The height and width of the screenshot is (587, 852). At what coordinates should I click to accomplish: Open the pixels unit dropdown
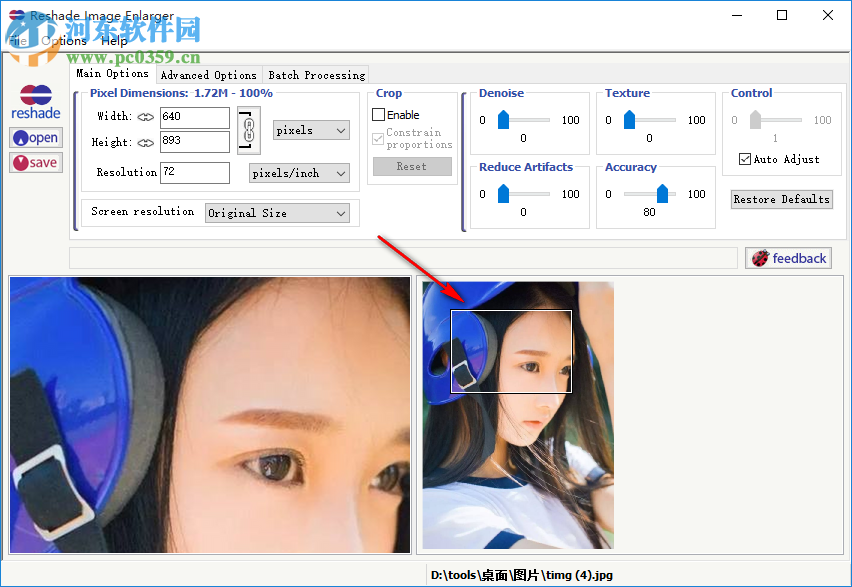pyautogui.click(x=310, y=130)
